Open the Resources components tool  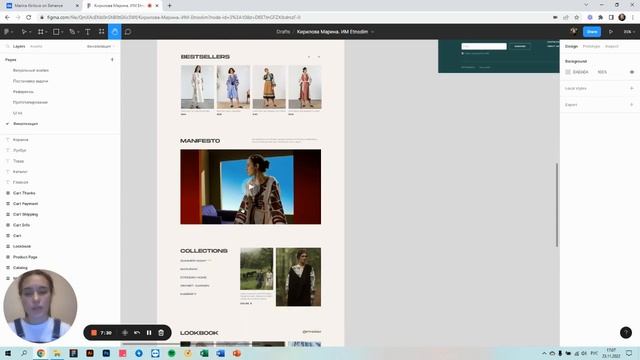tap(101, 31)
